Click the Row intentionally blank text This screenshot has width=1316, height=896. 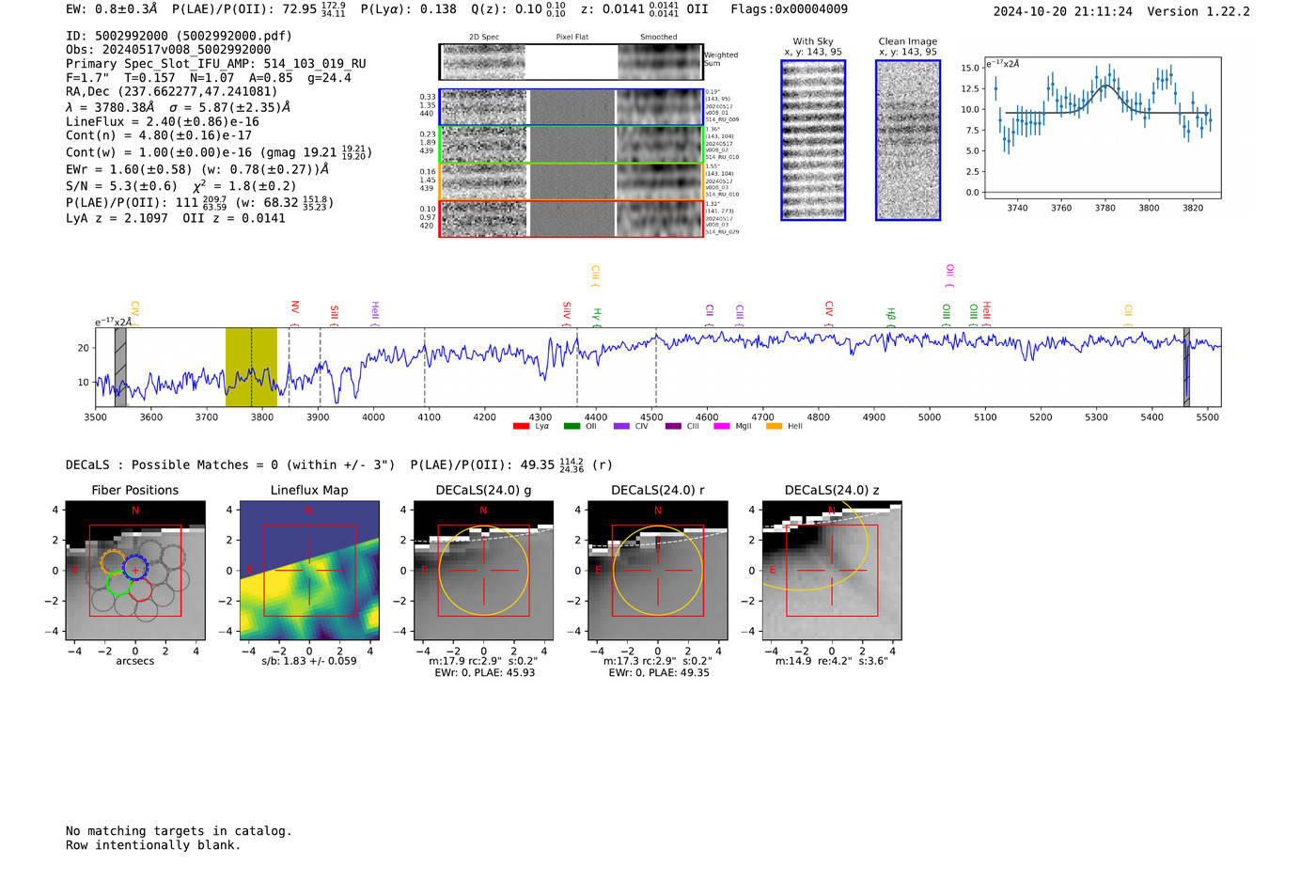(x=153, y=845)
